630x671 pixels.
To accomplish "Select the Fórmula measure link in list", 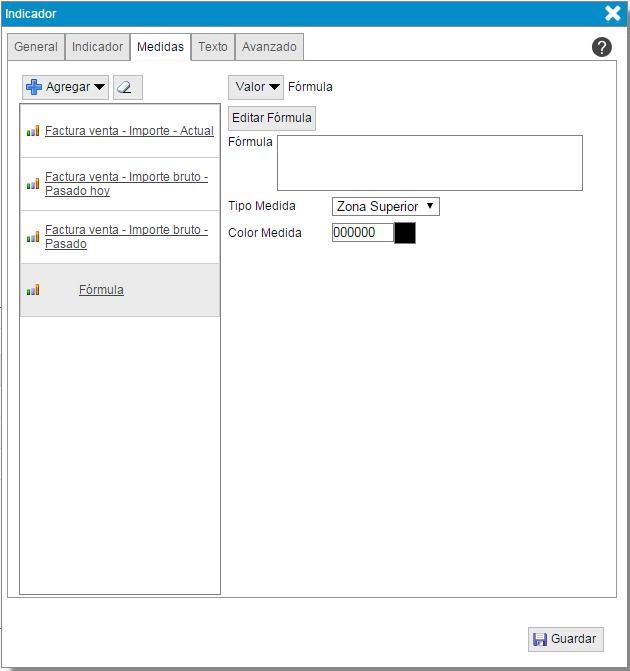I will pyautogui.click(x=101, y=290).
